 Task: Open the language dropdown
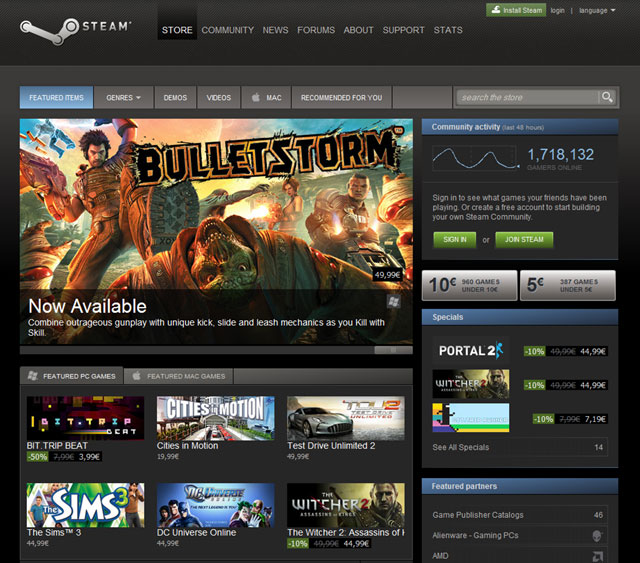(x=597, y=11)
